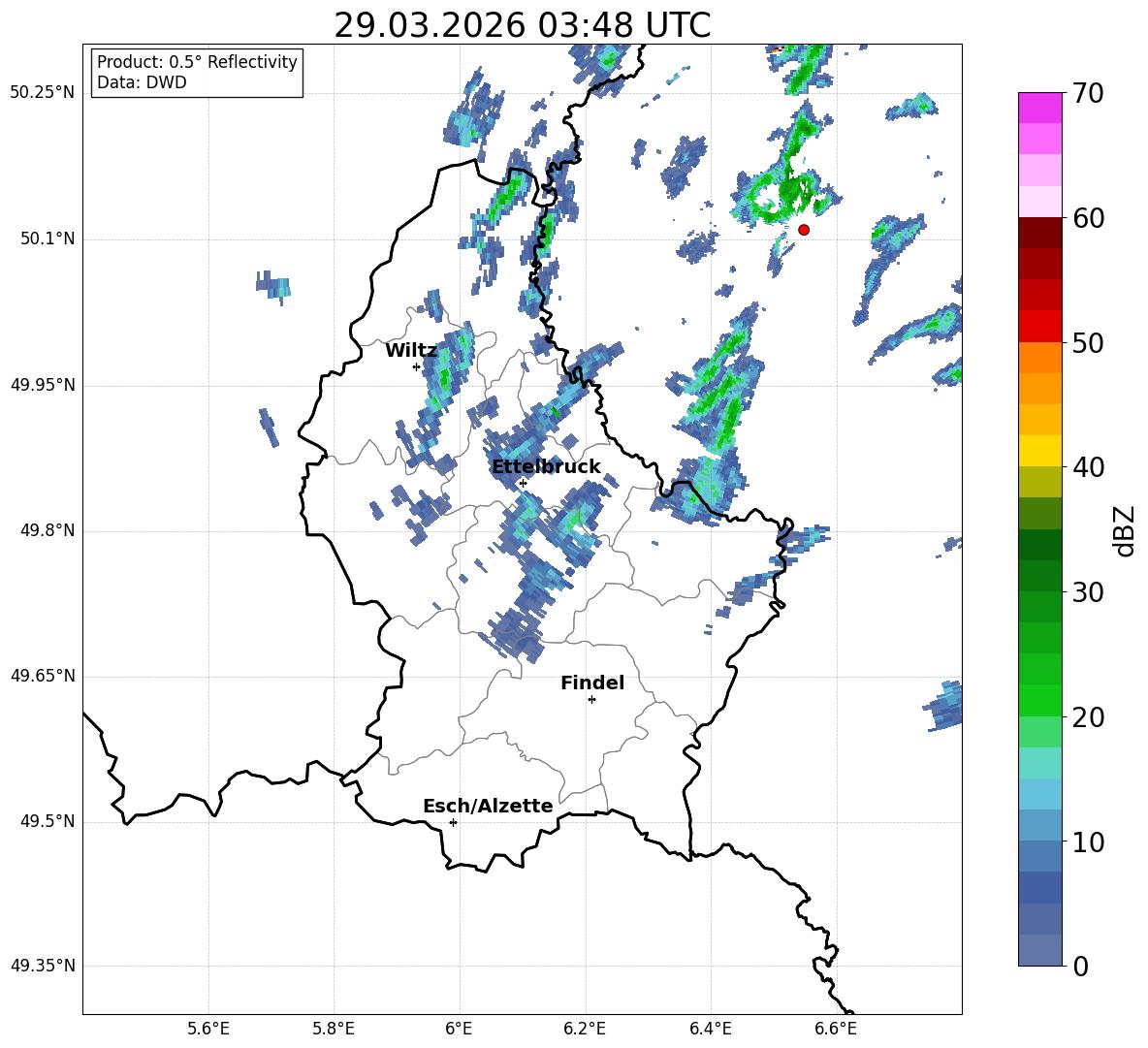The image size is (1148, 1048).
Task: Click the 5.6°E longitude label
Action: 208,1029
